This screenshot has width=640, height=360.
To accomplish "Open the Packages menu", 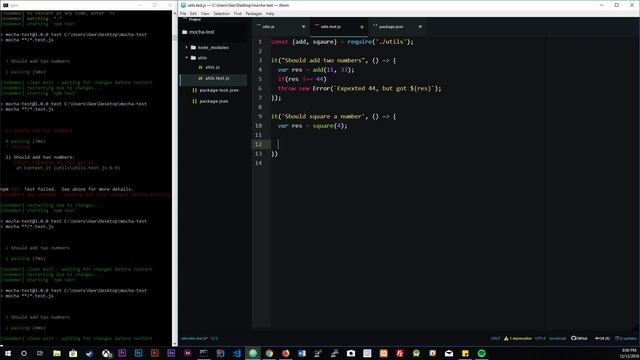I will 253,13.
